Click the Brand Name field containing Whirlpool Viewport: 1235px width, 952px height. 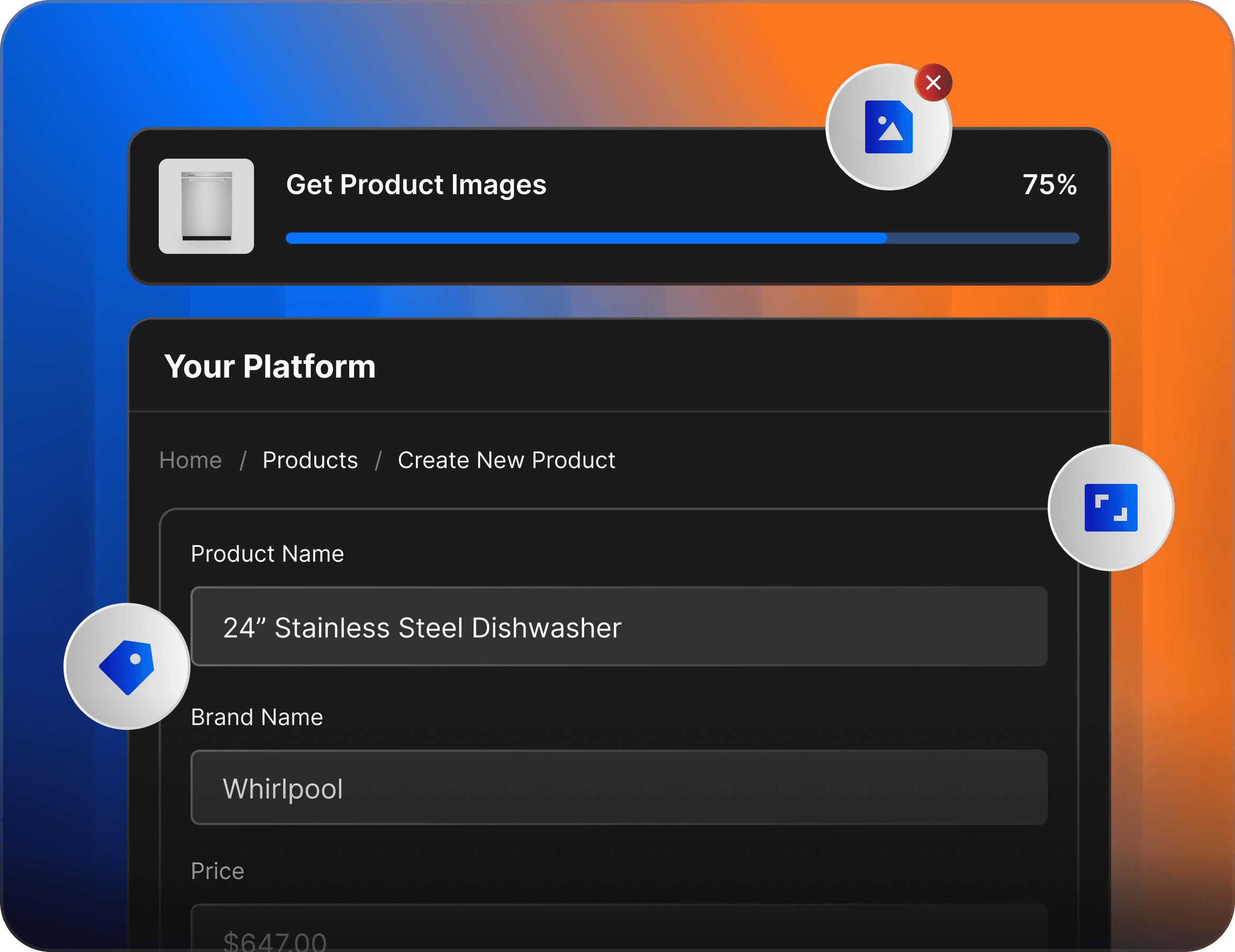(619, 788)
